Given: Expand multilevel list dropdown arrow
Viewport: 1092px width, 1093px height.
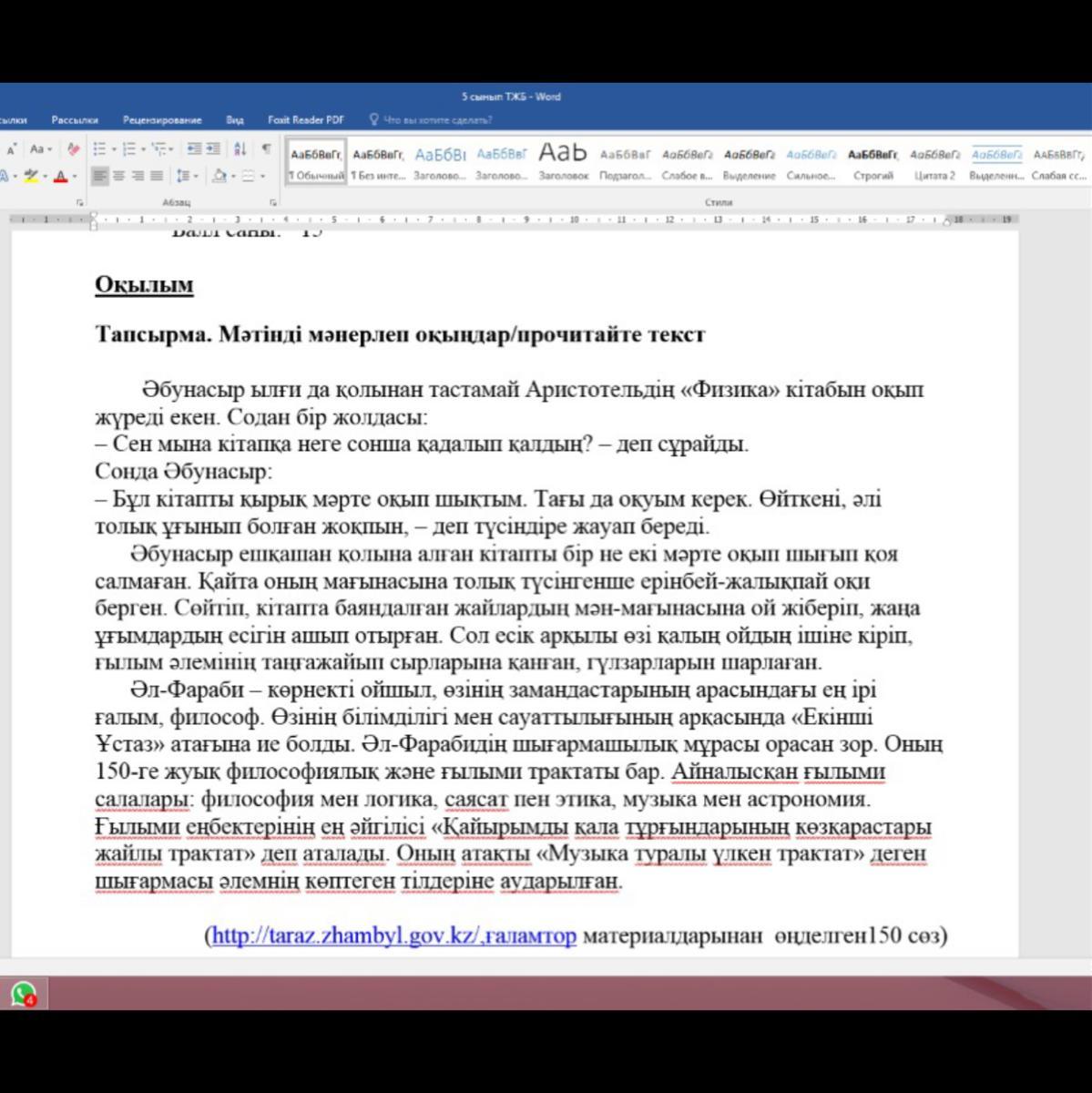Looking at the screenshot, I should (x=171, y=149).
